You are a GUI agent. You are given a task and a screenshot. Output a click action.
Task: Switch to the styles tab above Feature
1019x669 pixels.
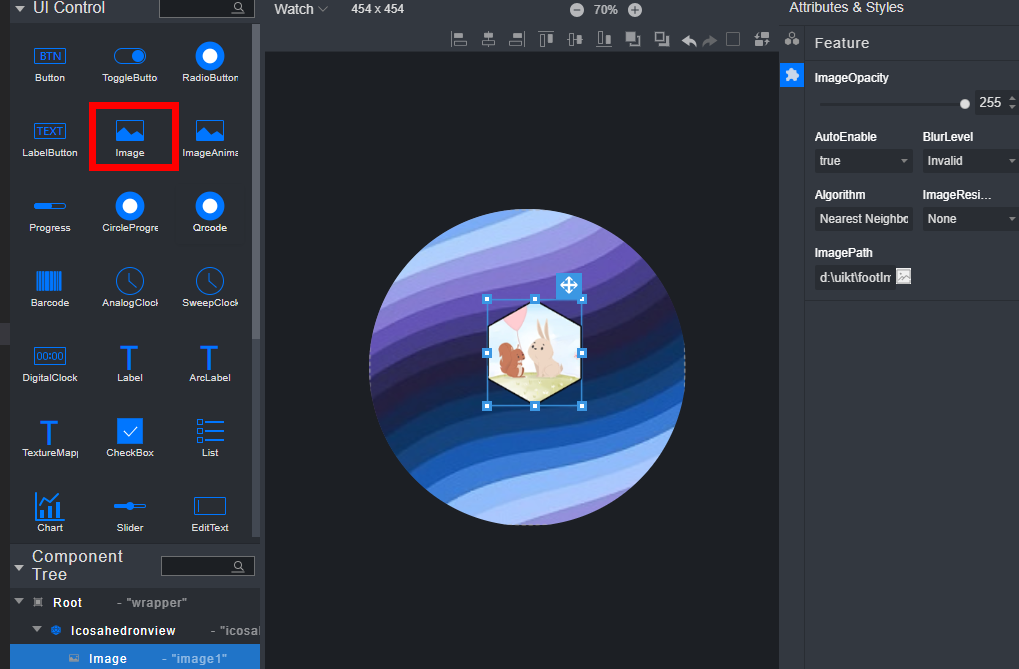[792, 39]
